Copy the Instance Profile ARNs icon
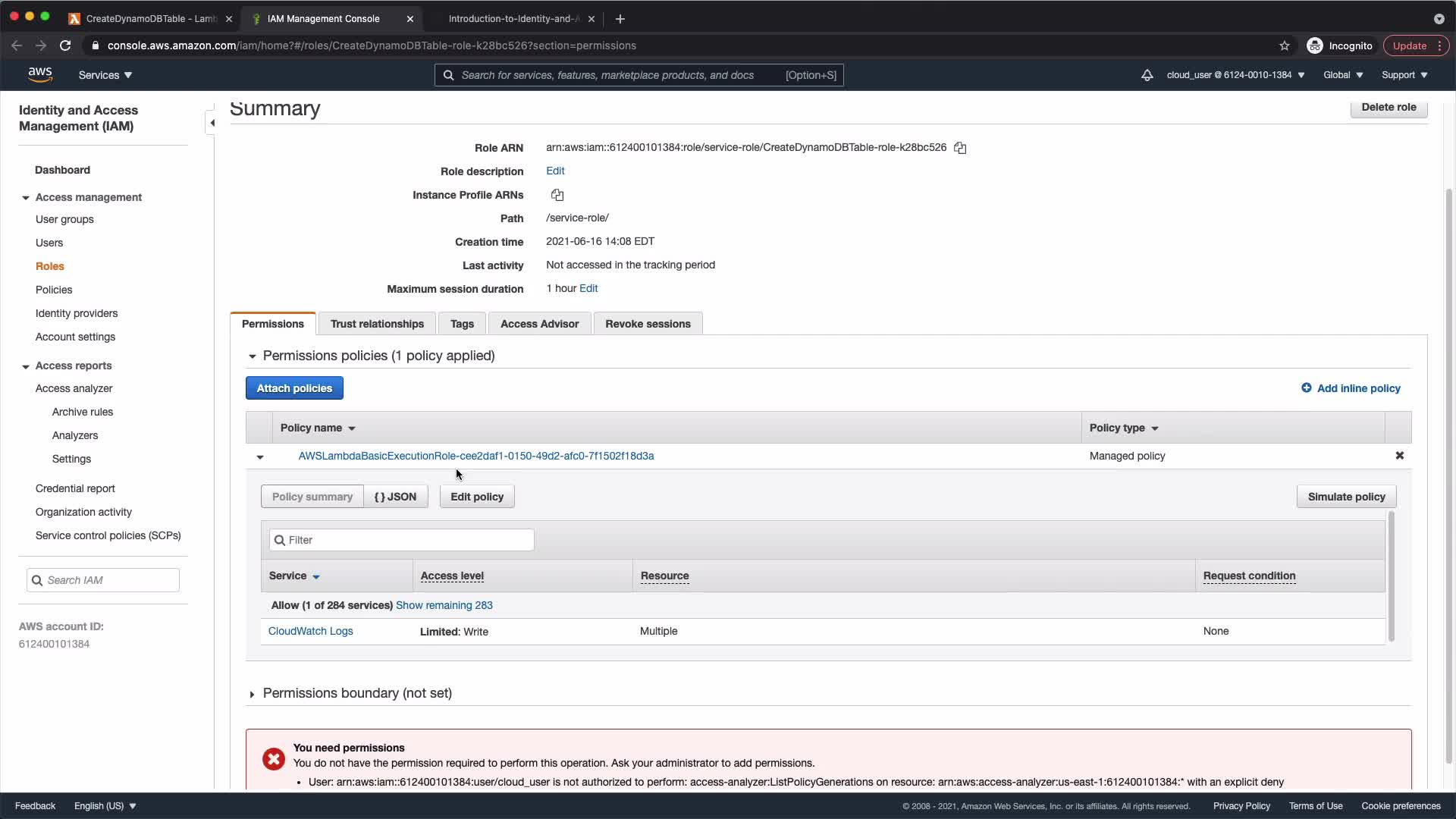This screenshot has height=819, width=1456. coord(557,195)
